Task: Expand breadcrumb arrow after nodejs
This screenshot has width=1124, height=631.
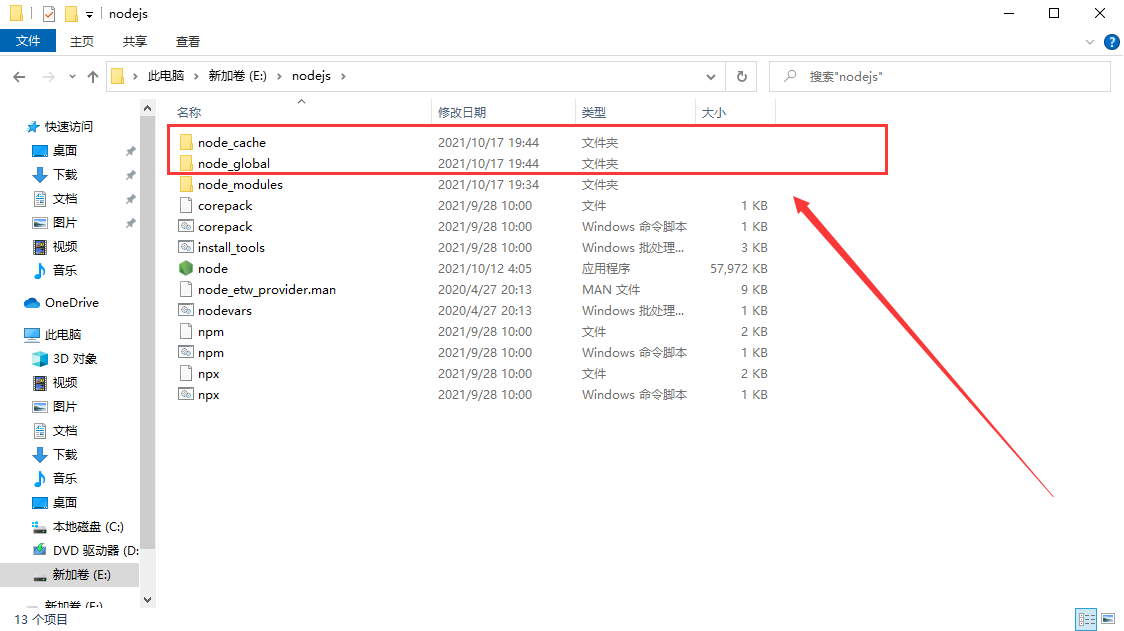Action: coord(343,76)
